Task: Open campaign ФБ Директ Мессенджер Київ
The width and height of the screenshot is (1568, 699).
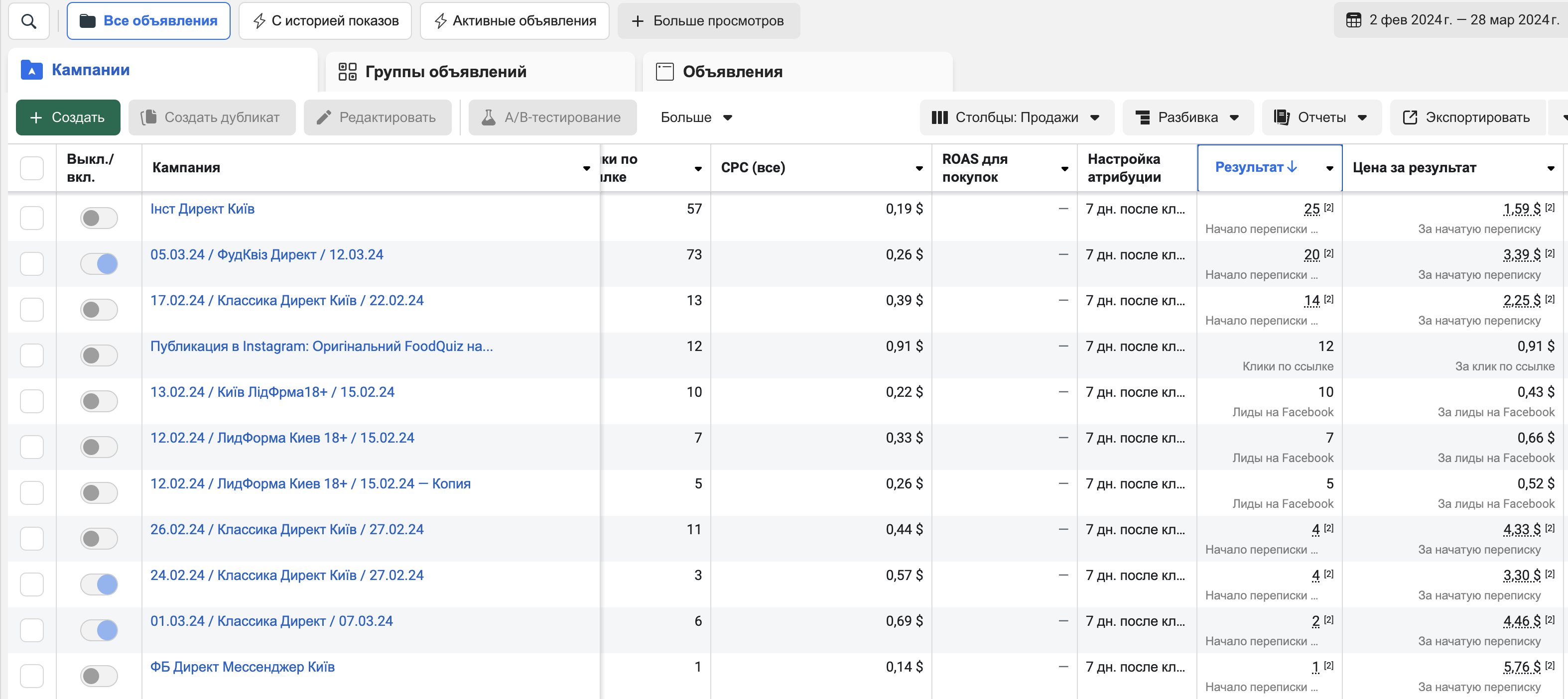Action: coord(242,667)
